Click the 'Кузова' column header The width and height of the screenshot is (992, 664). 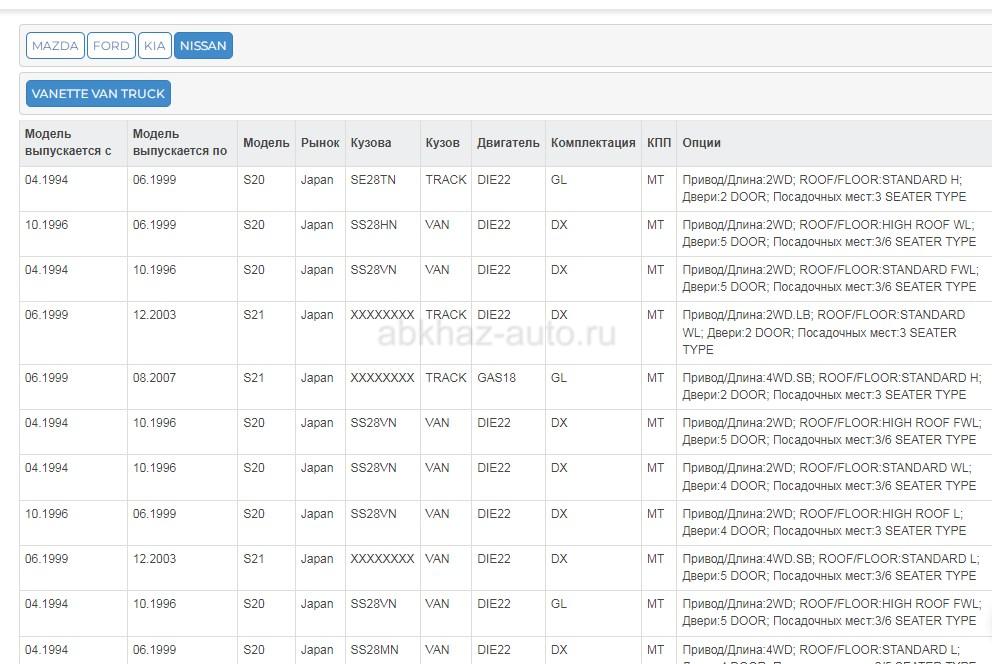tap(371, 143)
